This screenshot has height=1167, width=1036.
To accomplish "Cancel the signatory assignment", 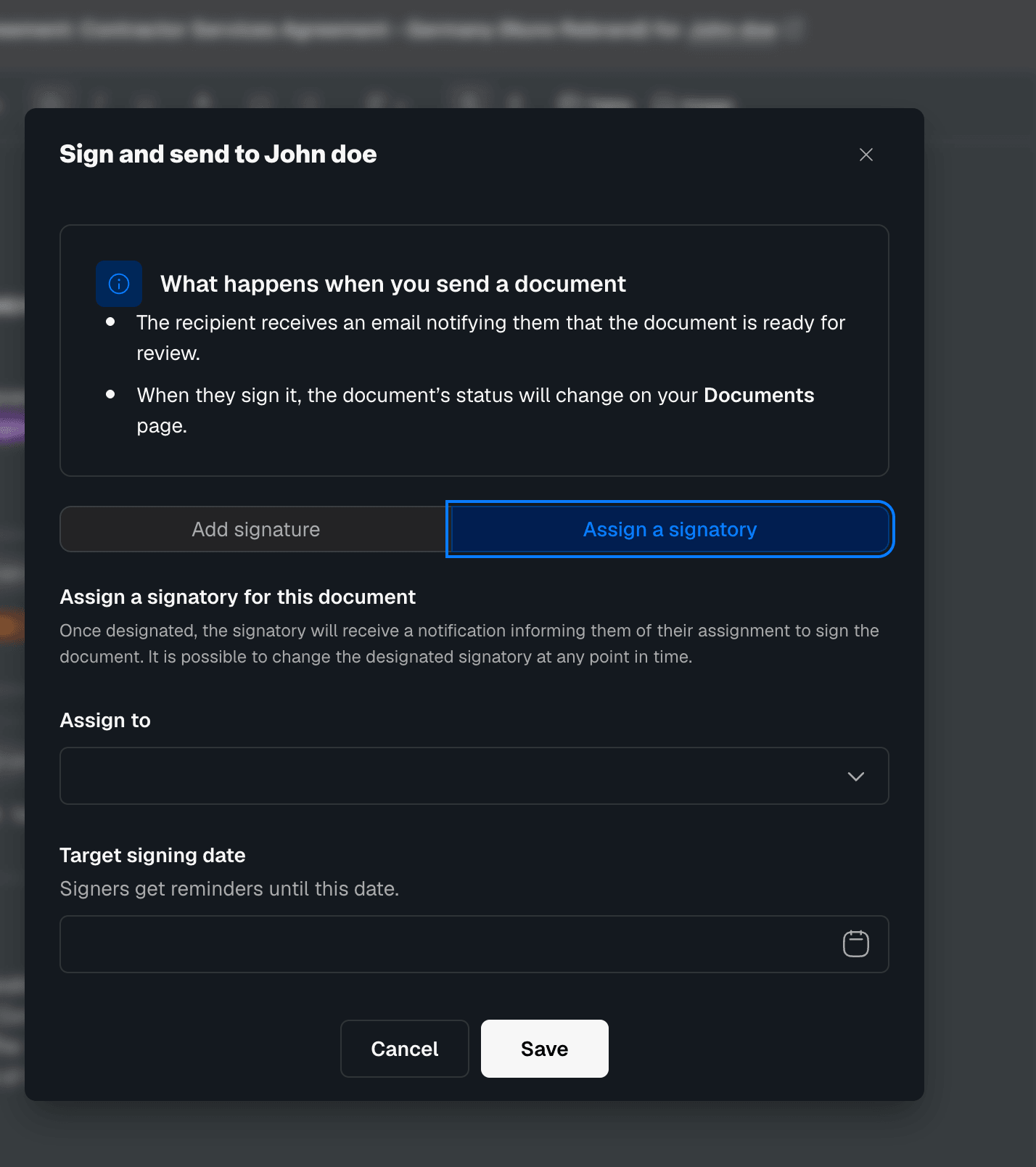I will pyautogui.click(x=405, y=1049).
